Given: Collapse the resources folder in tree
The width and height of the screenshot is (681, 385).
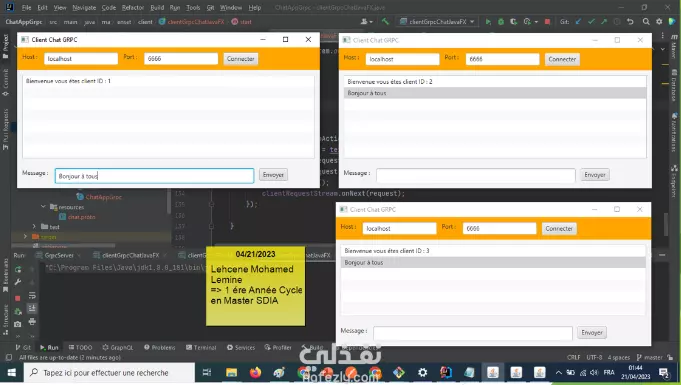Looking at the screenshot, I should [43, 207].
